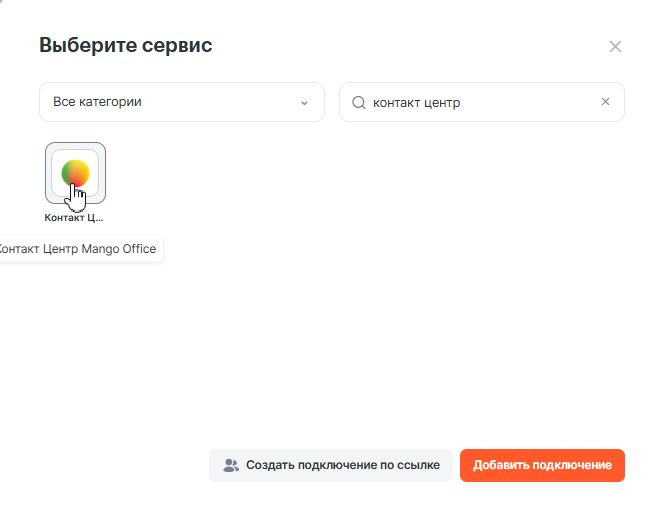
Task: Click the rounded border of the service tile
Action: pyautogui.click(x=47, y=172)
